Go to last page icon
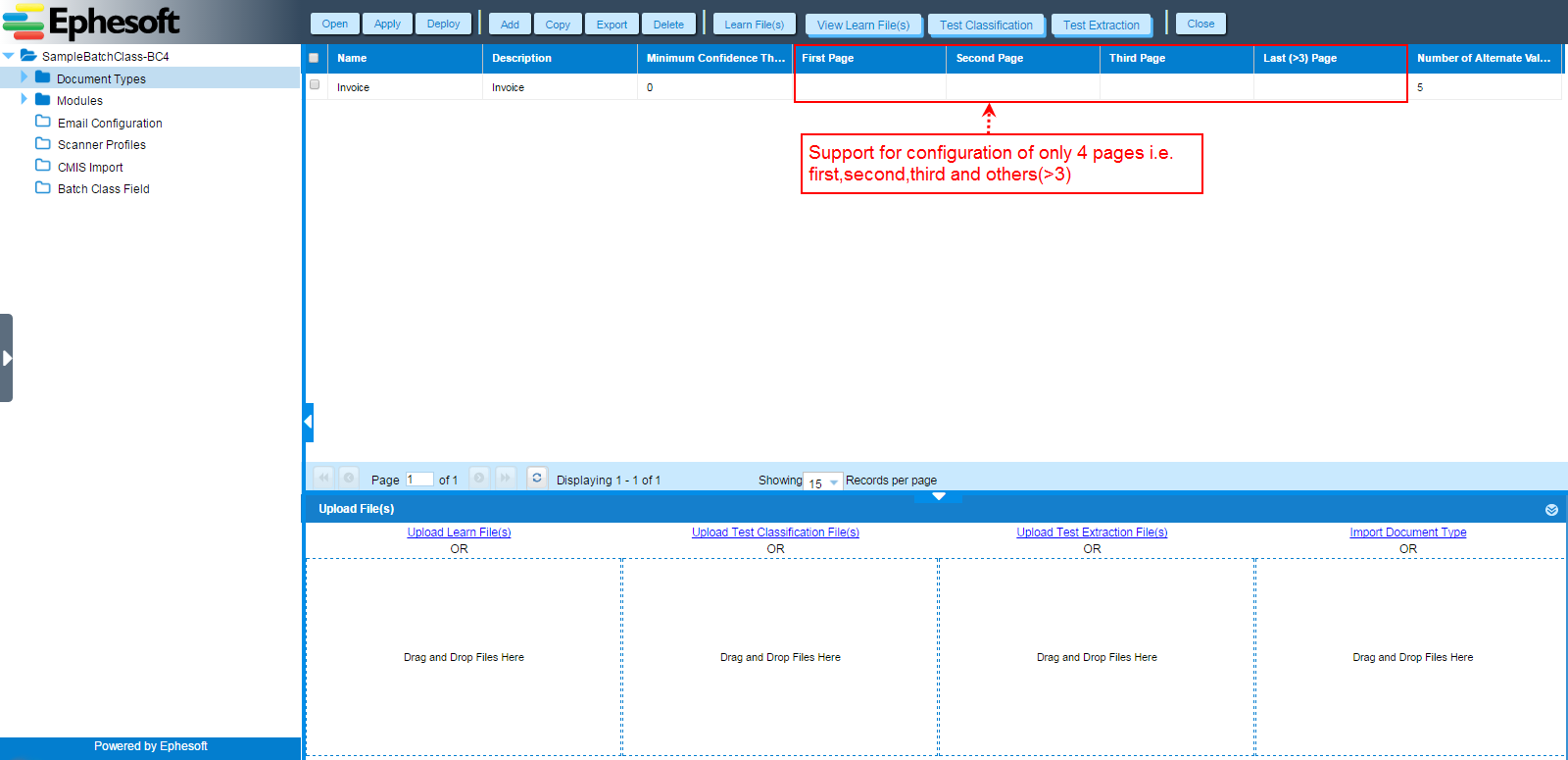The height and width of the screenshot is (760, 1568). point(505,478)
